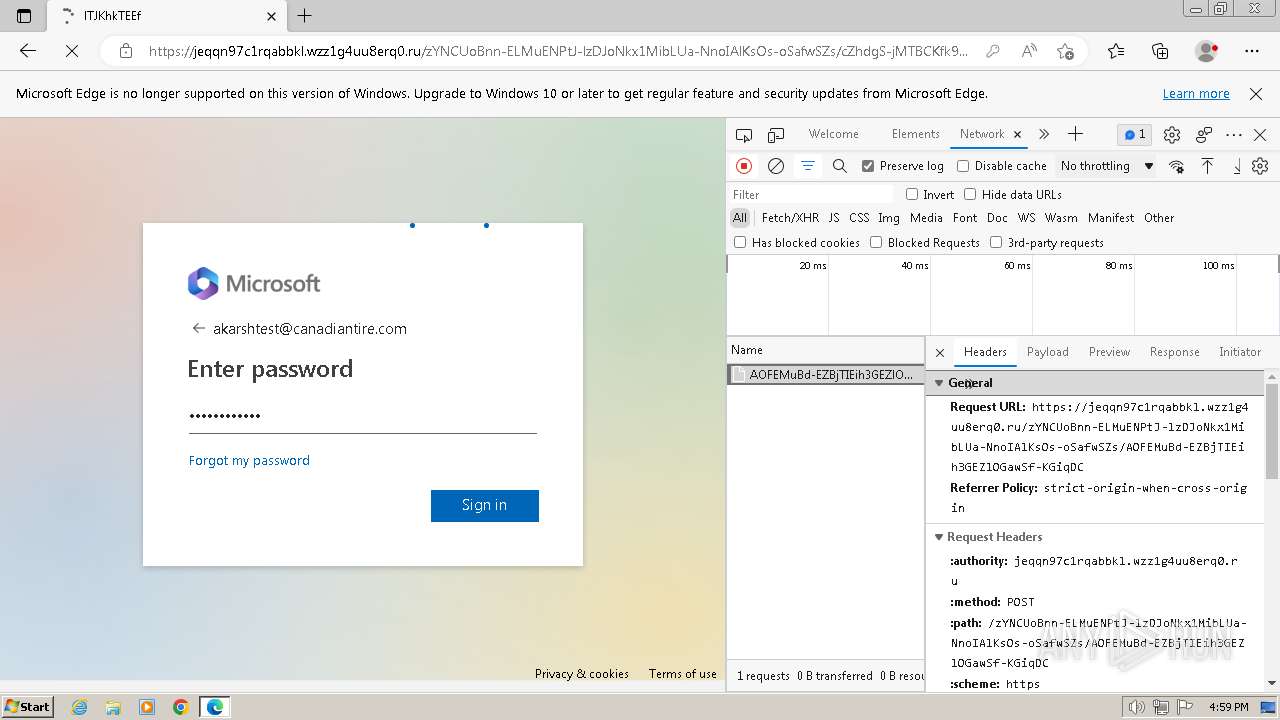
Task: Open DevTools settings gear
Action: click(x=1172, y=135)
